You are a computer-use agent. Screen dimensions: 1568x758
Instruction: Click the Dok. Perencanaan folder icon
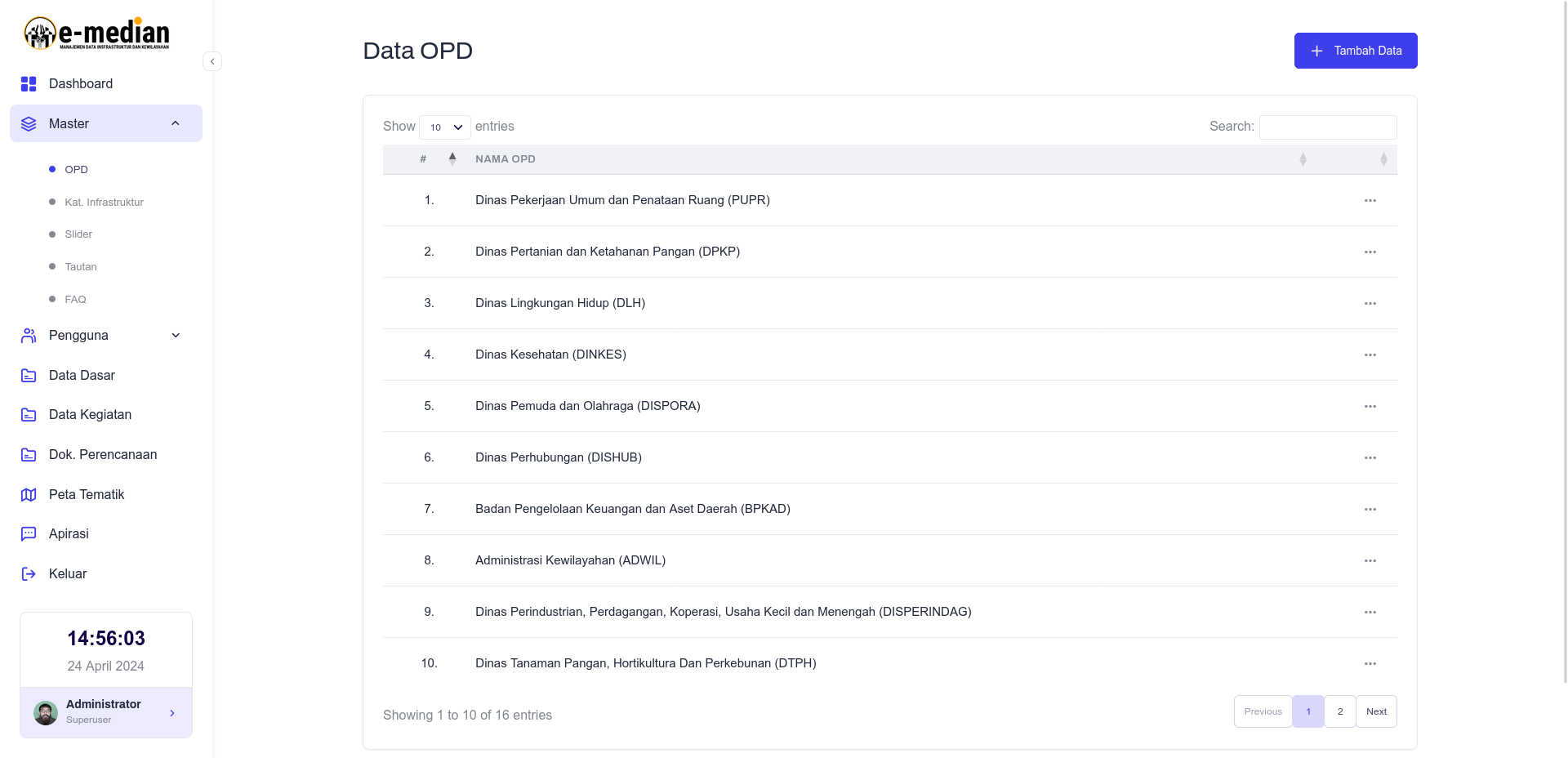[x=29, y=455]
